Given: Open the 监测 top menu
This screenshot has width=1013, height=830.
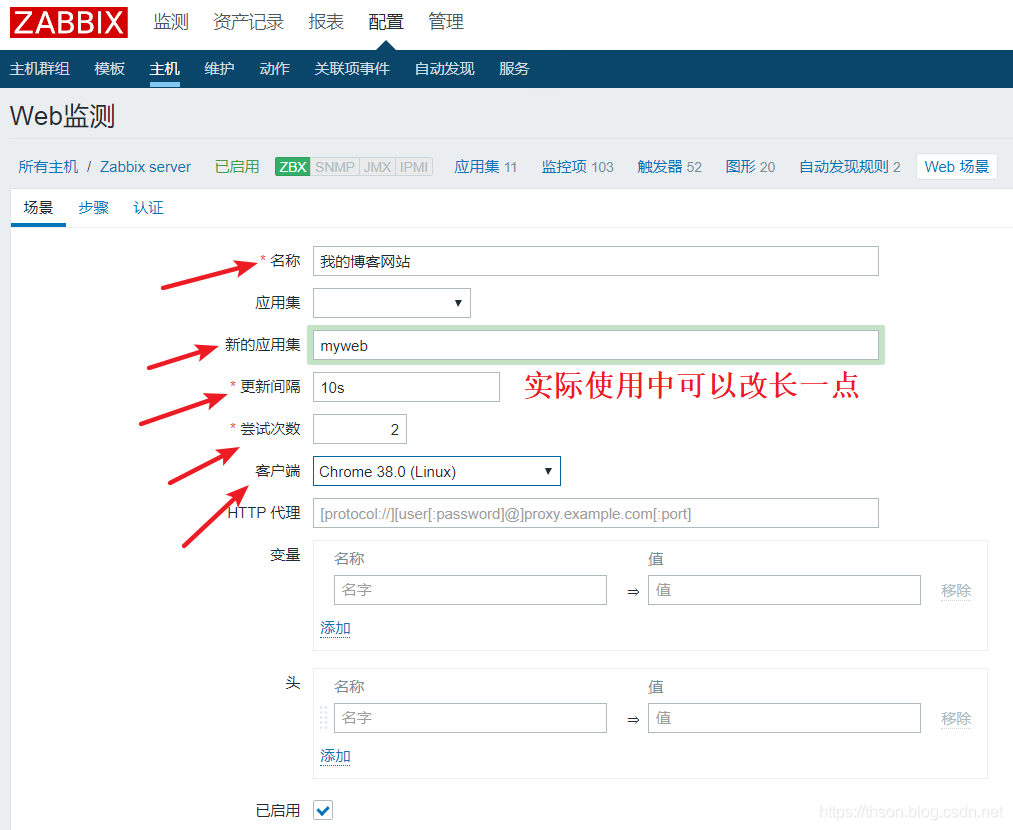Looking at the screenshot, I should [x=171, y=22].
